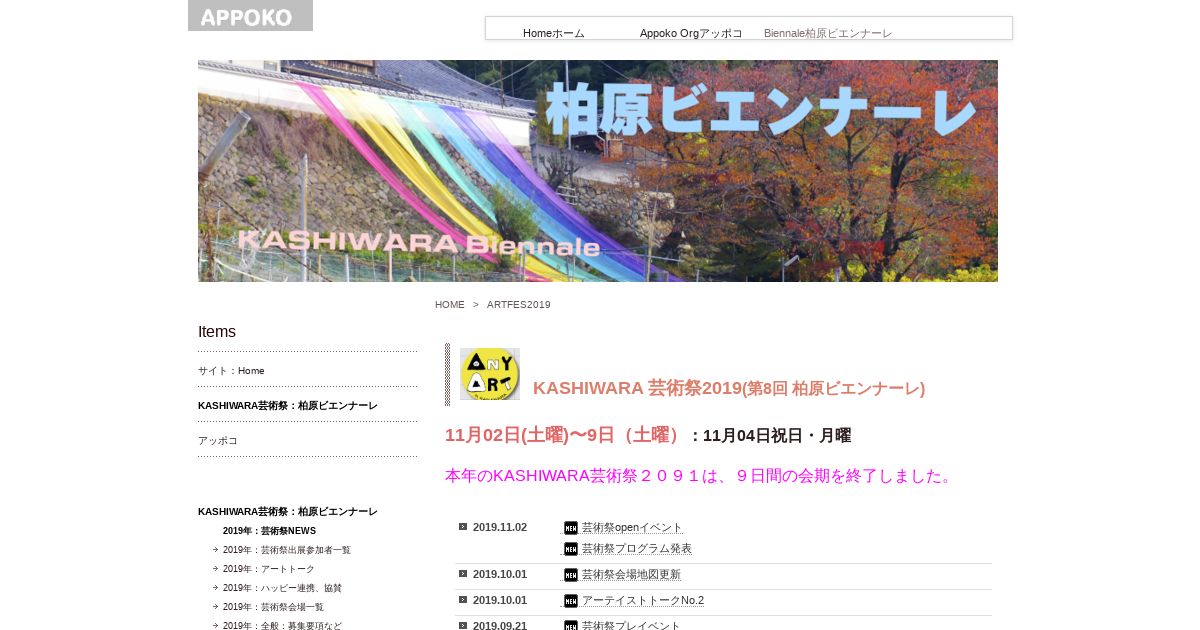Open KASHIWARA芸術祭：柏原ビエンナーレ item under Items
1200x630 pixels.
pos(288,406)
